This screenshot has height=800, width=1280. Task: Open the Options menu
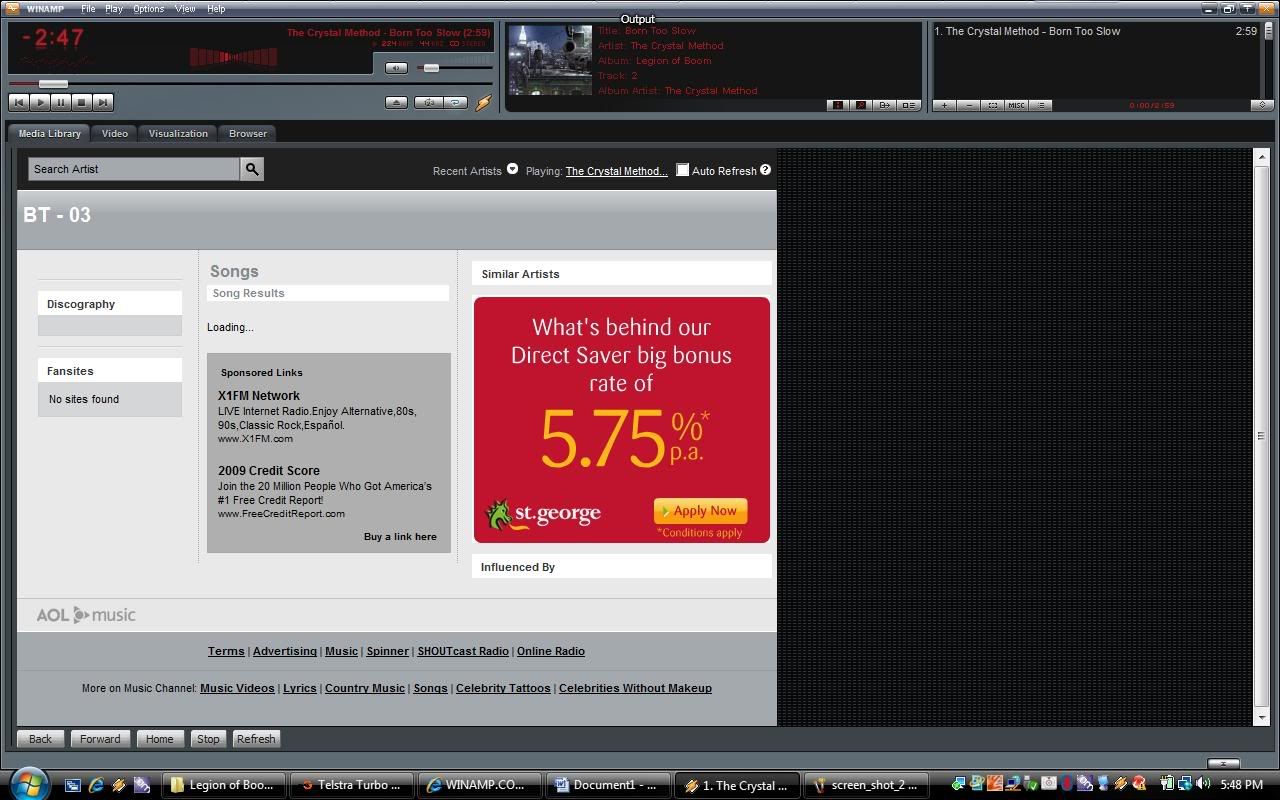click(148, 9)
